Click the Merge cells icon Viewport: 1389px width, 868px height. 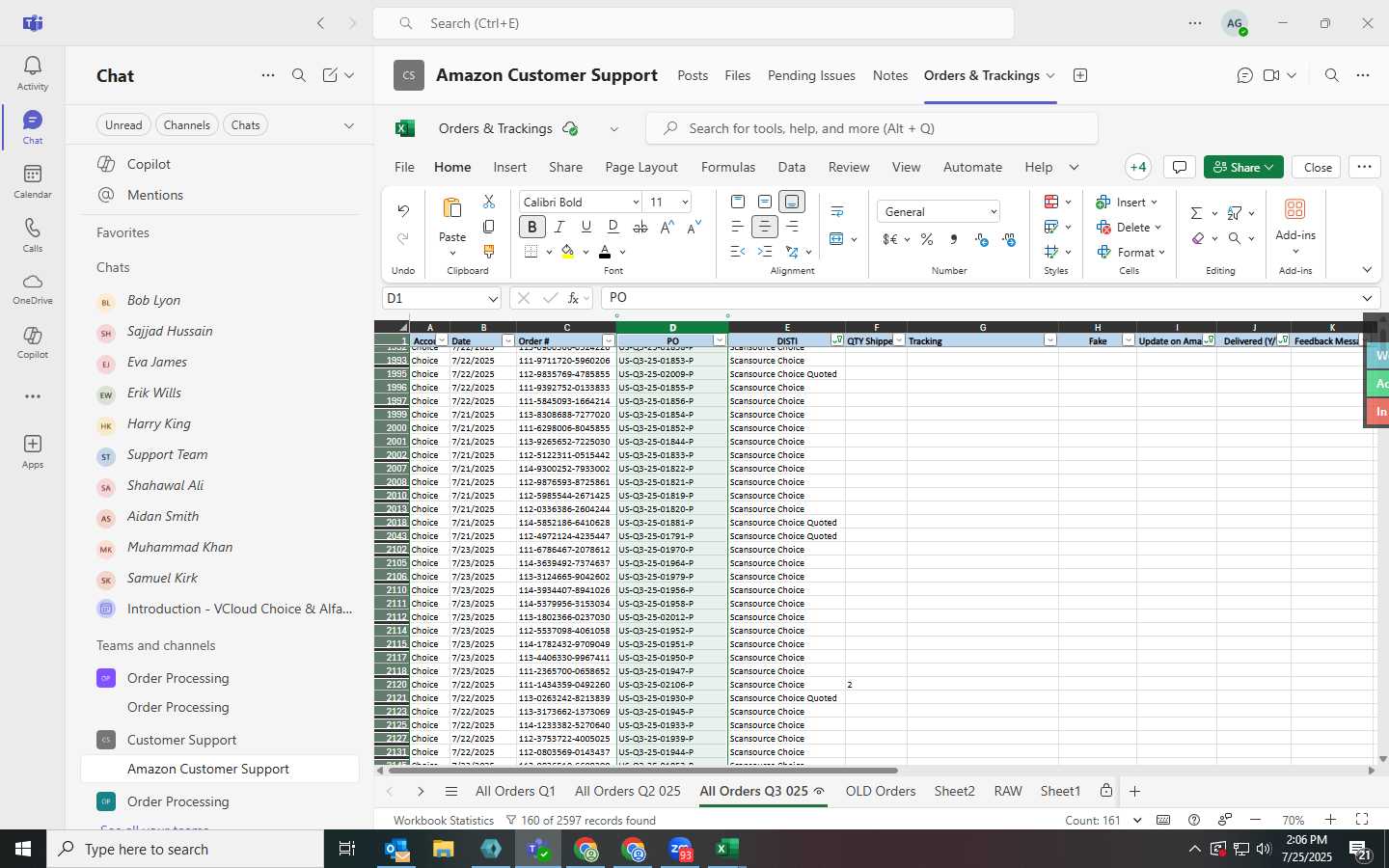pos(837,238)
